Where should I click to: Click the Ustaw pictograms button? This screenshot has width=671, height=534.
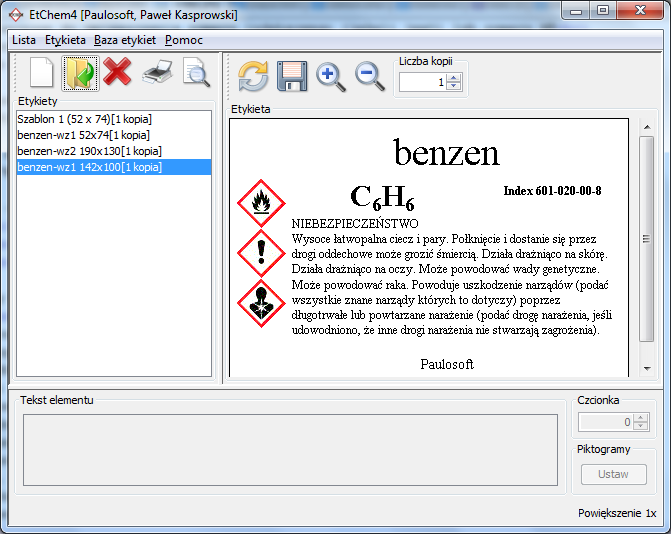613,474
